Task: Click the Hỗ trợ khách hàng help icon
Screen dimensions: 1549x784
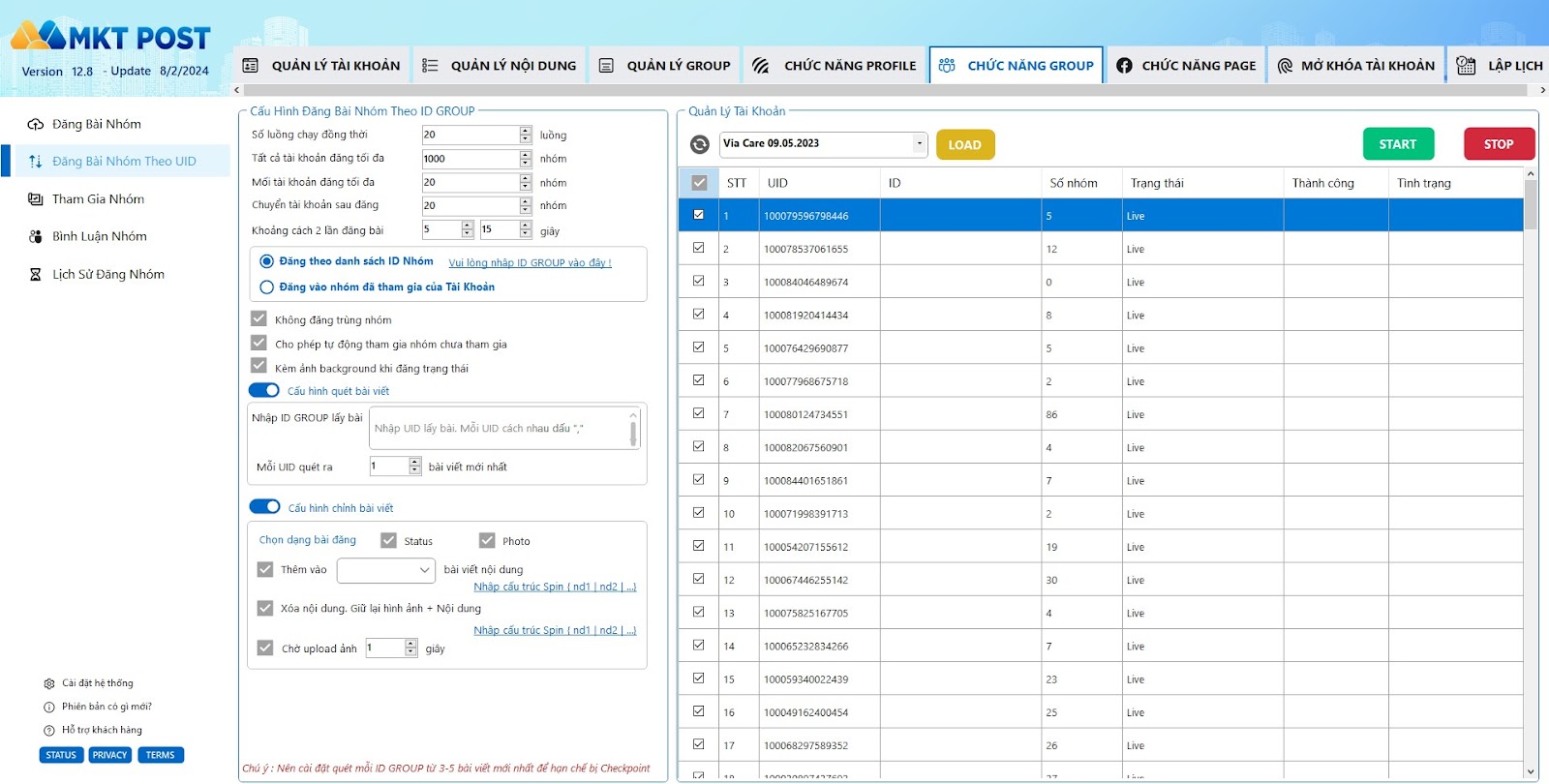Action: [49, 731]
